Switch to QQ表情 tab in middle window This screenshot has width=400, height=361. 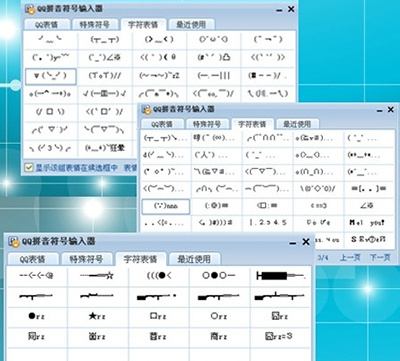tap(162, 124)
